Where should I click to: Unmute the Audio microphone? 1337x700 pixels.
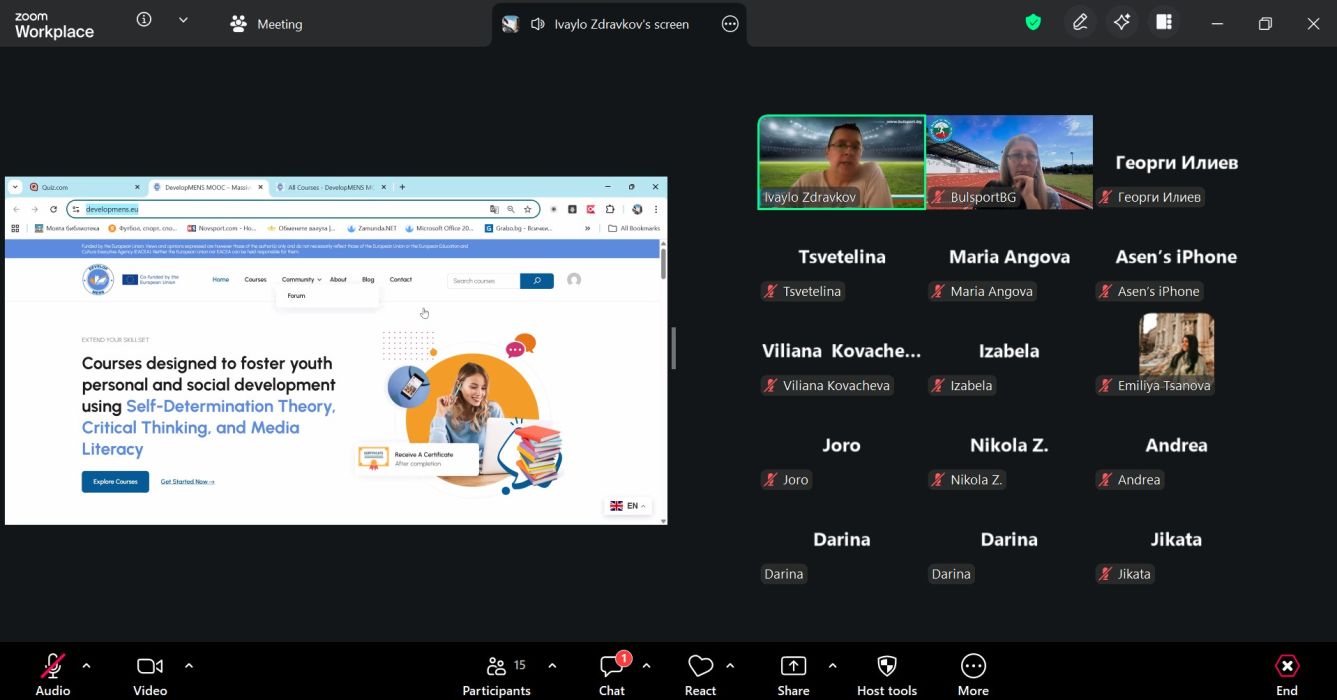pyautogui.click(x=52, y=674)
